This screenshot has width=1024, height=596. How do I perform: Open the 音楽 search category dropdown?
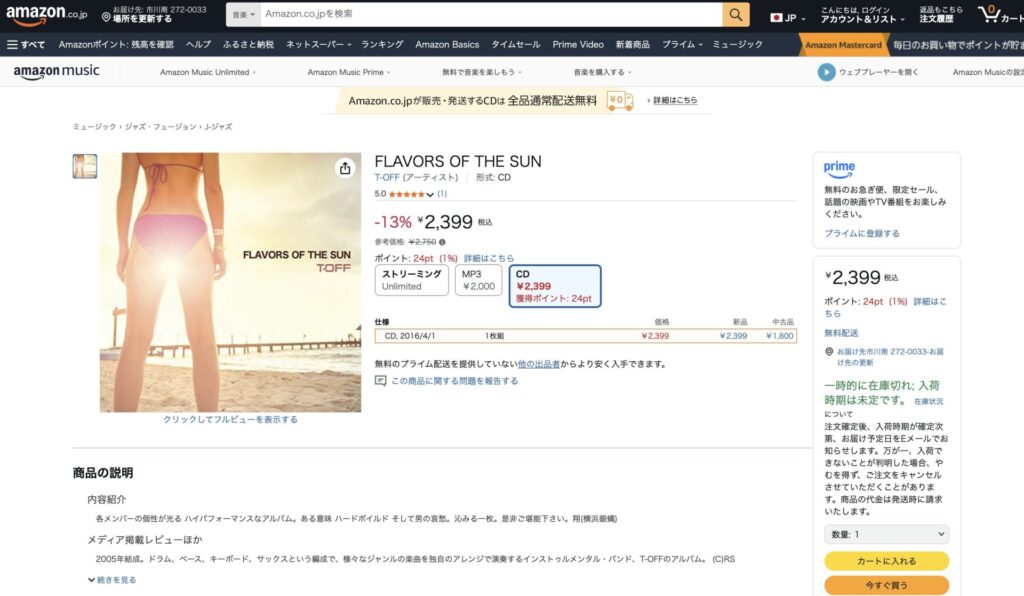pos(242,14)
